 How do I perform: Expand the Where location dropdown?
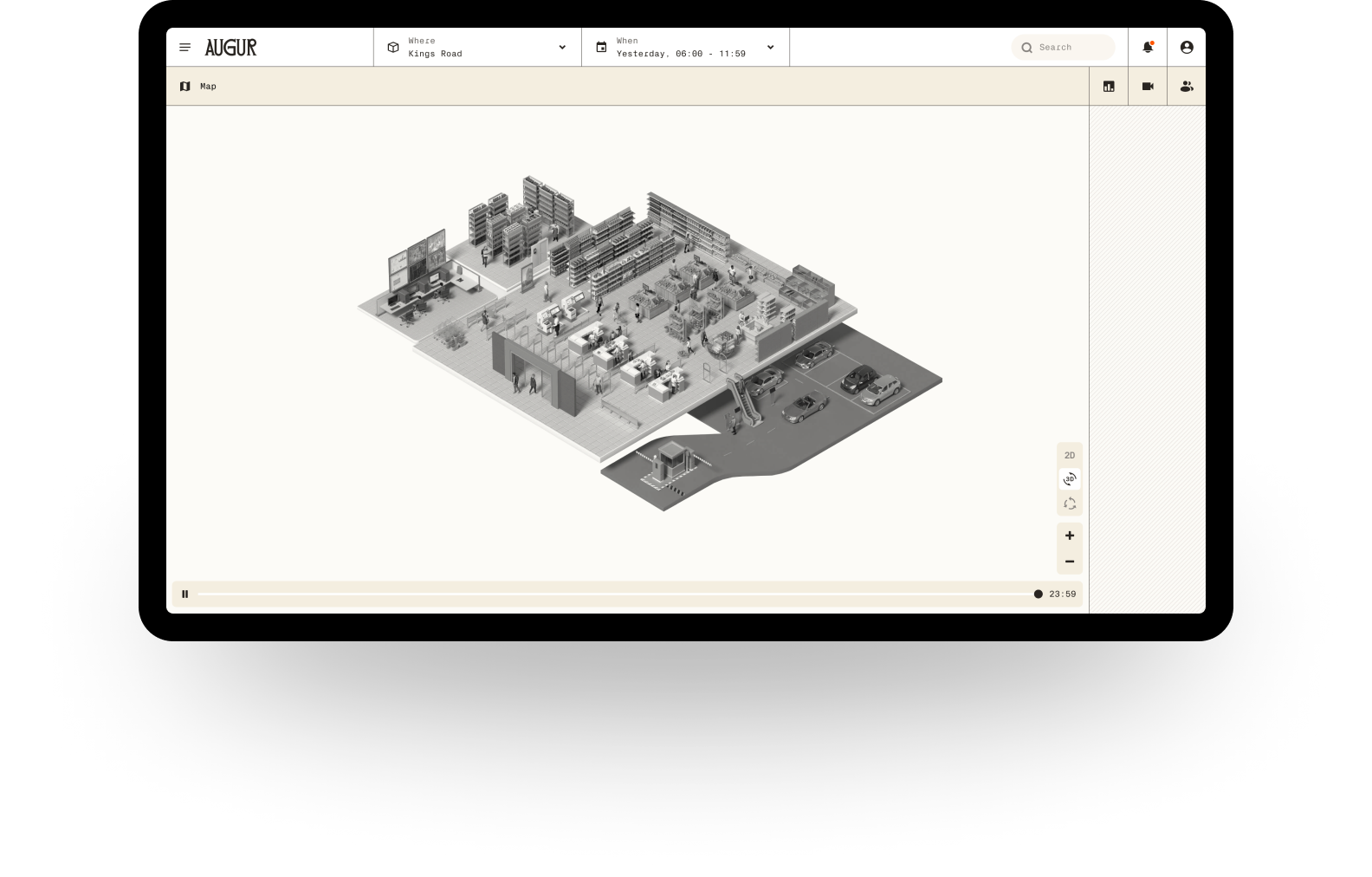click(562, 48)
